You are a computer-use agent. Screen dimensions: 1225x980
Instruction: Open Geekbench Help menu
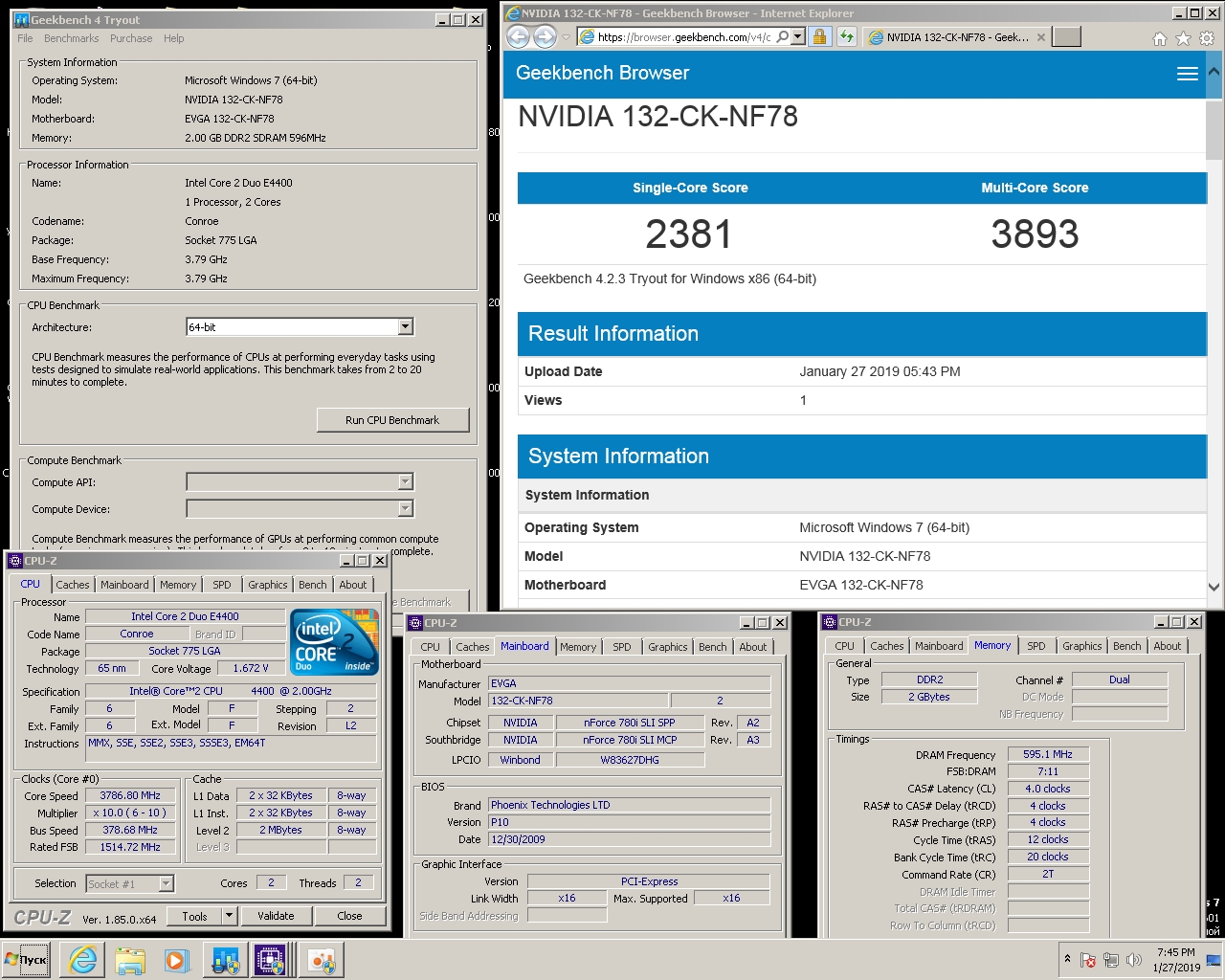tap(173, 38)
